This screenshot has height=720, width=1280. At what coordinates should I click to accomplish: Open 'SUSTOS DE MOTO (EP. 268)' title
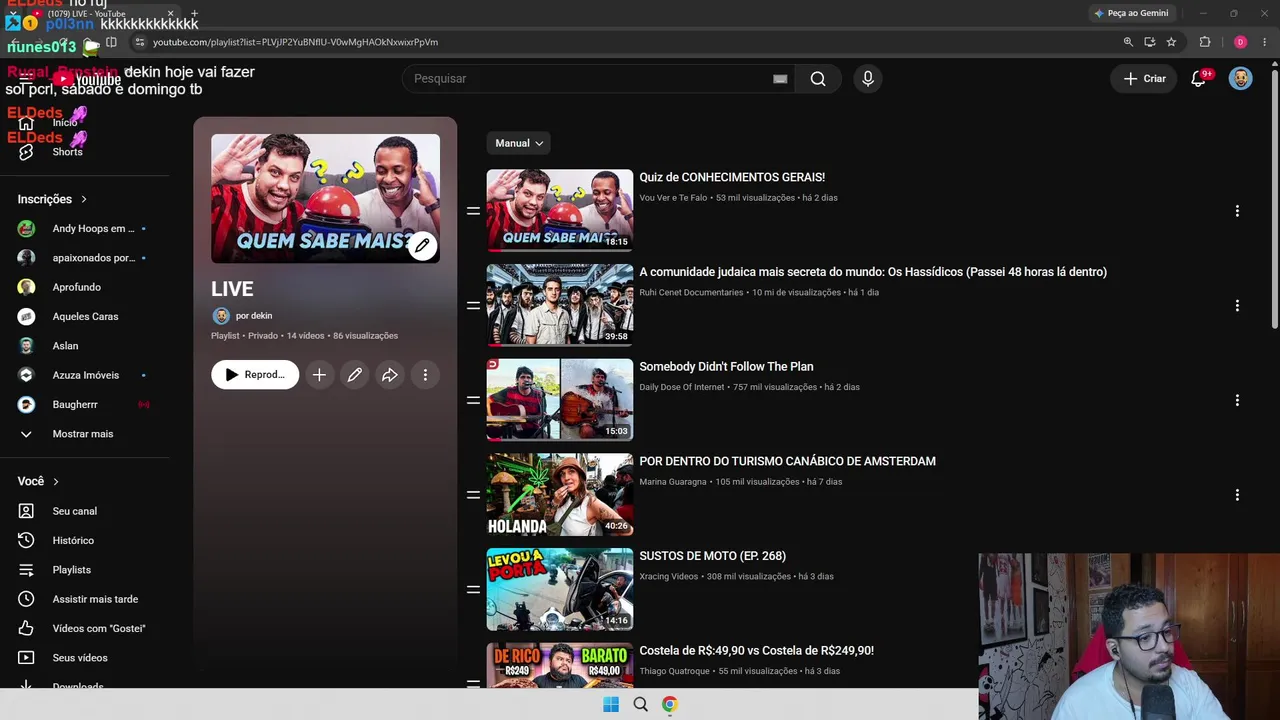(x=712, y=556)
